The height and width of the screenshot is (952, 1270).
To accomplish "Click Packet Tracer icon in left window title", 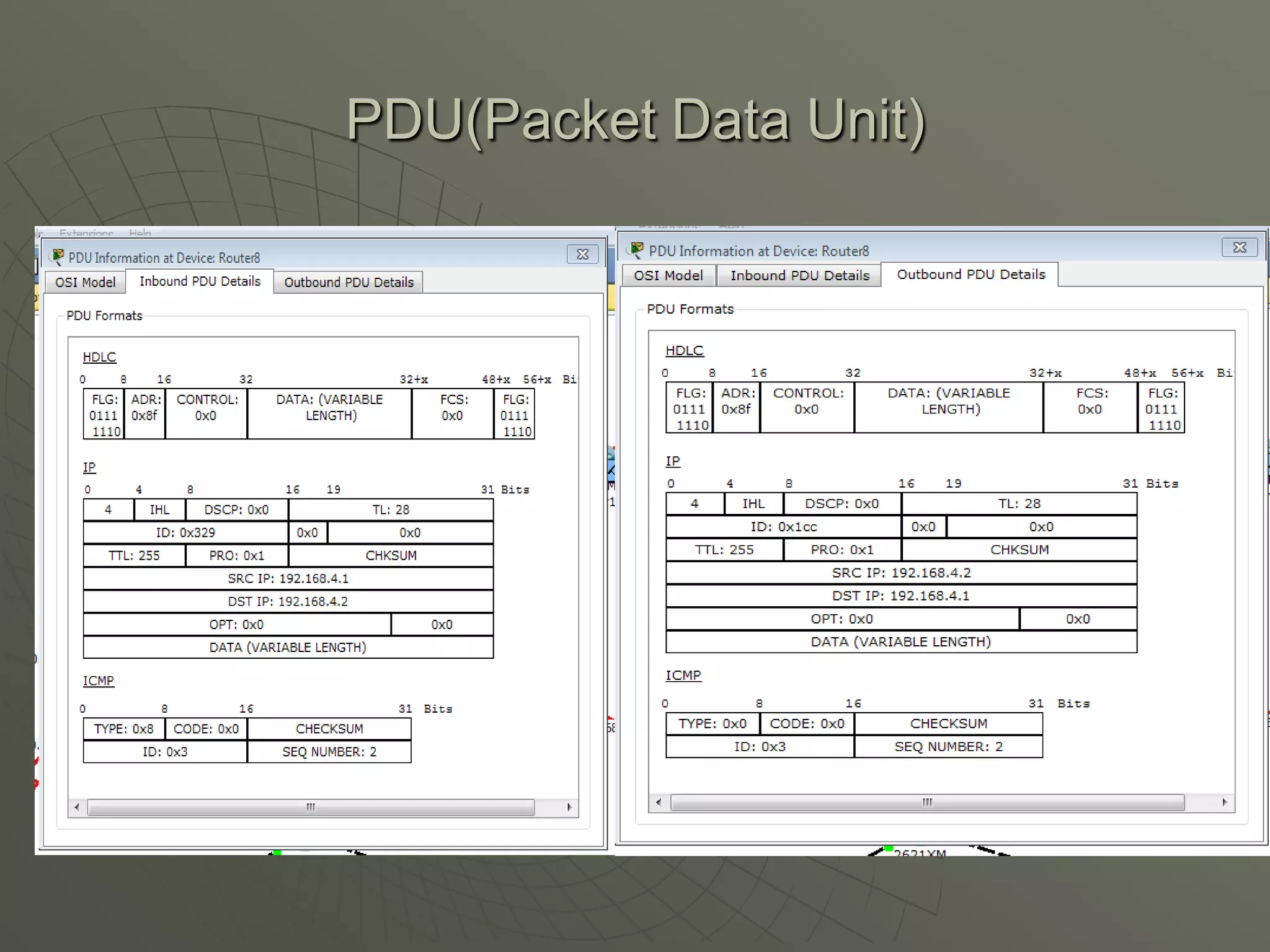I will 58,256.
